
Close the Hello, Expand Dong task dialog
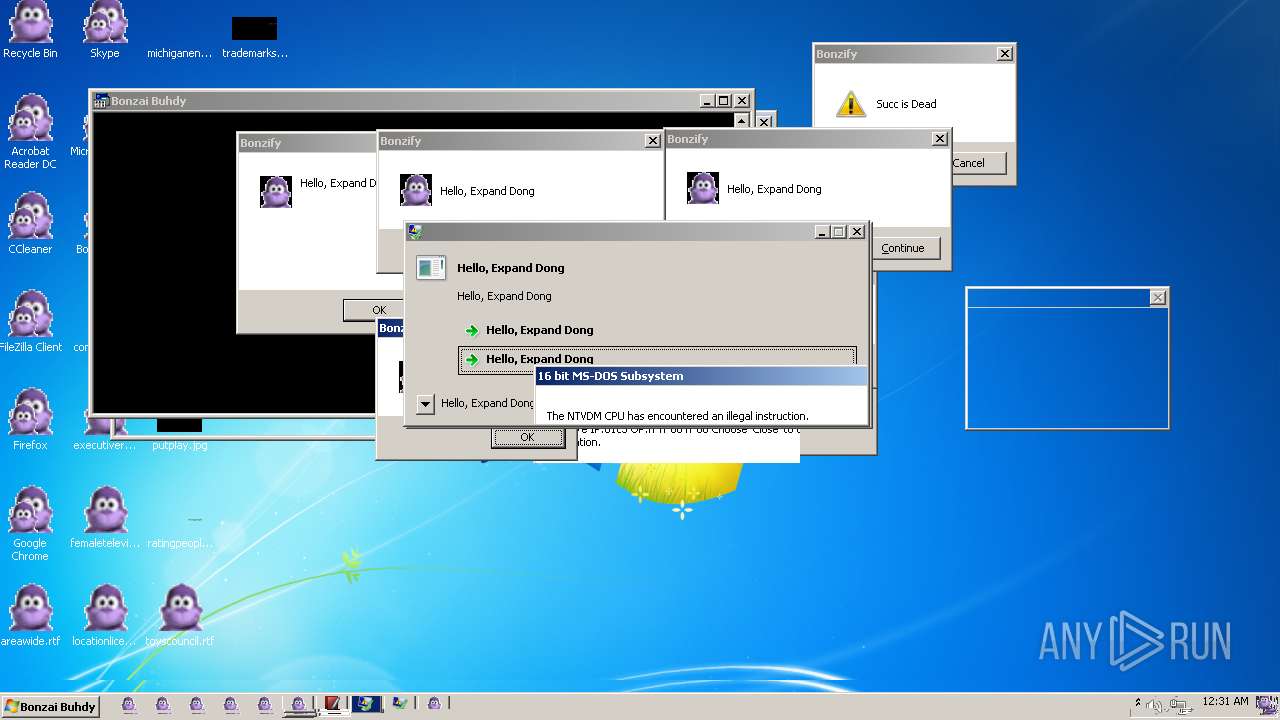[x=856, y=231]
